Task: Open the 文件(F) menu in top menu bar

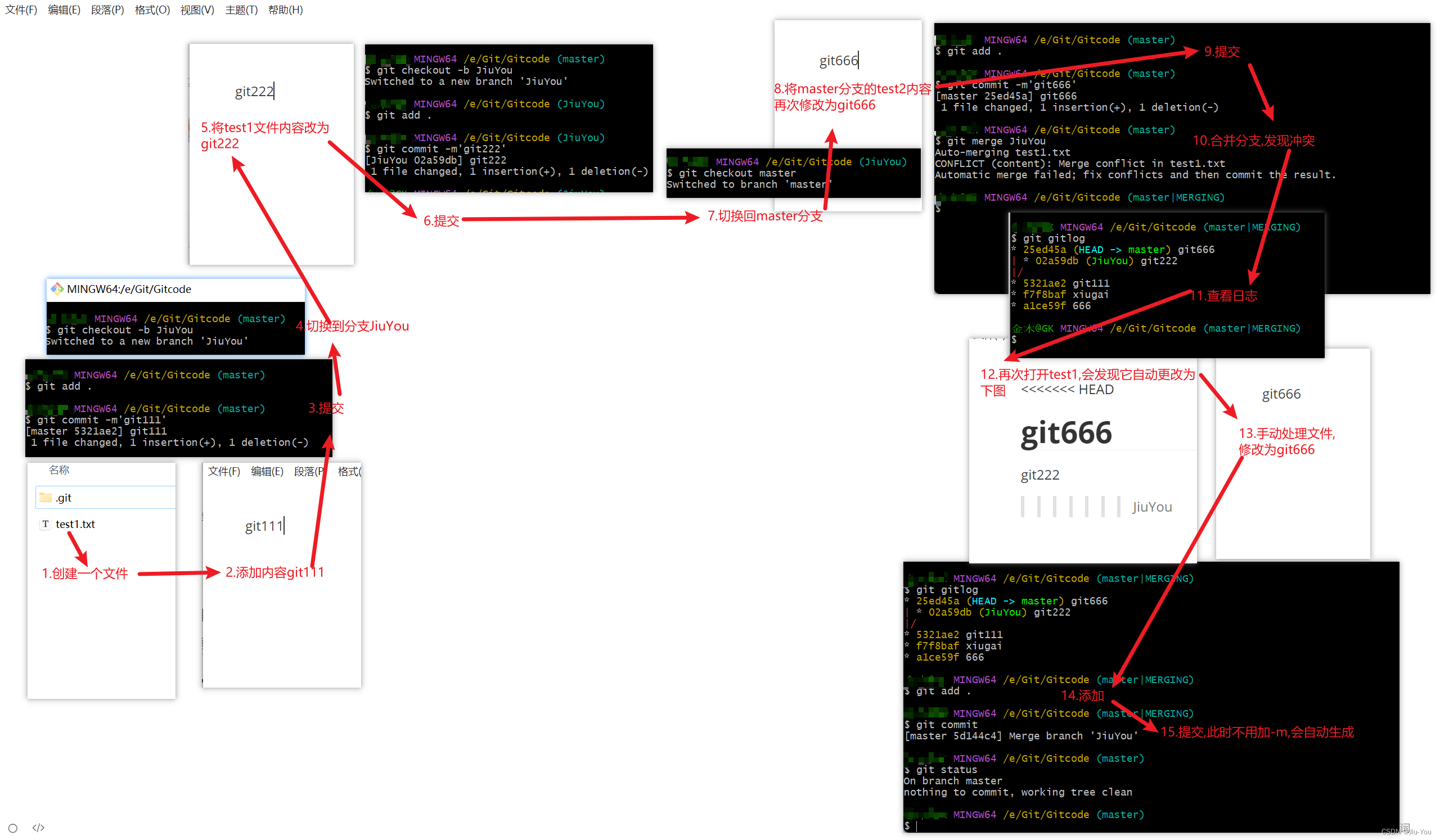Action: coord(21,10)
